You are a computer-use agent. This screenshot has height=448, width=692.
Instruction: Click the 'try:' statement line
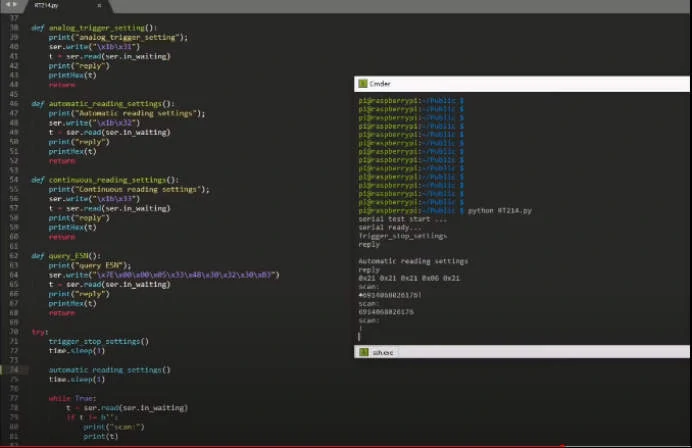point(40,331)
